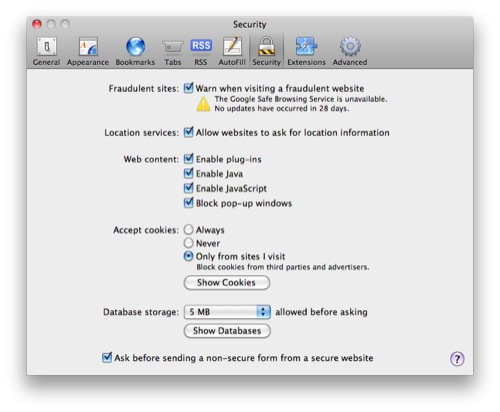Disable Enable Java checkbox
Viewport: 500px width, 412px height.
[189, 173]
